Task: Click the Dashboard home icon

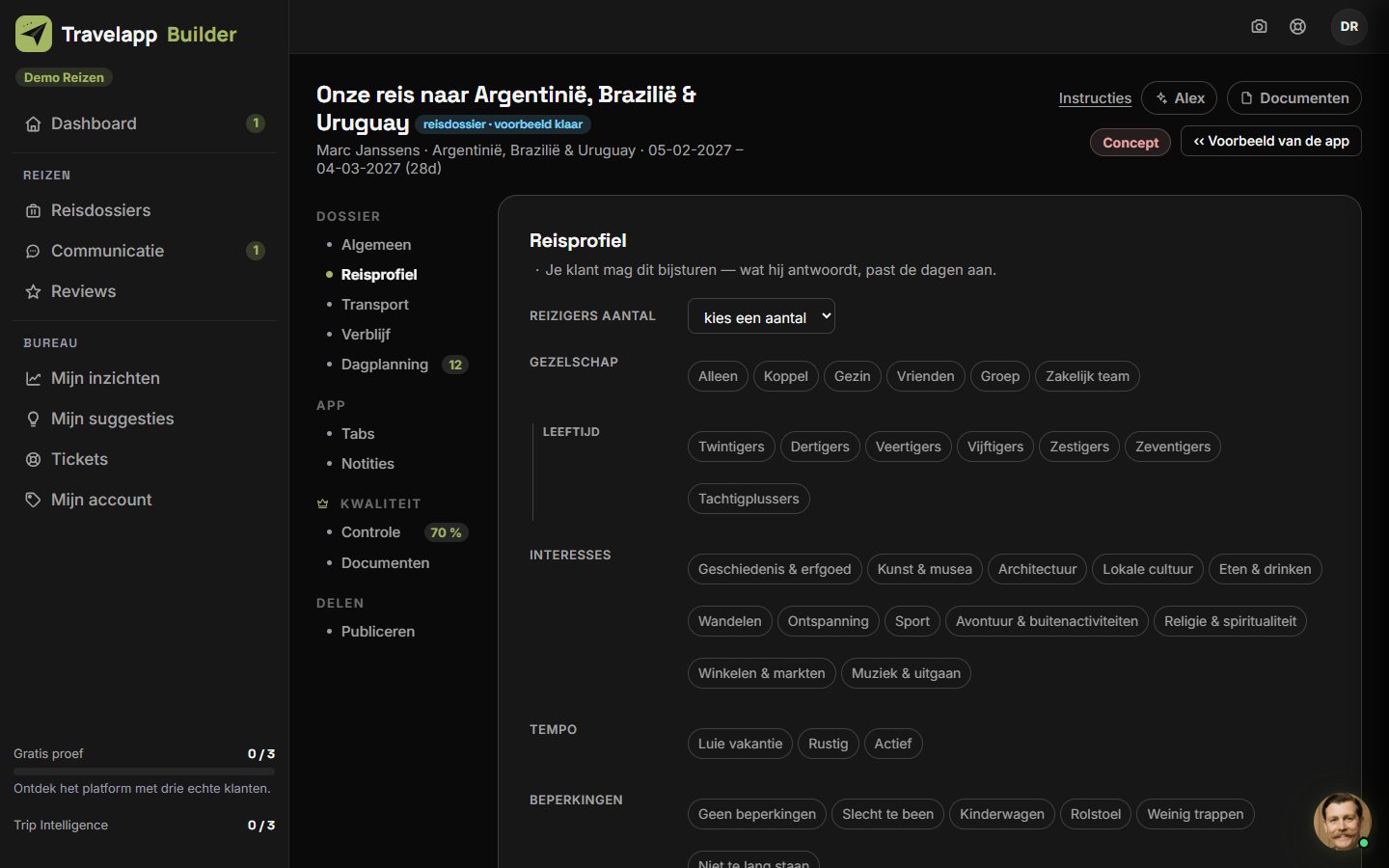Action: click(x=33, y=123)
